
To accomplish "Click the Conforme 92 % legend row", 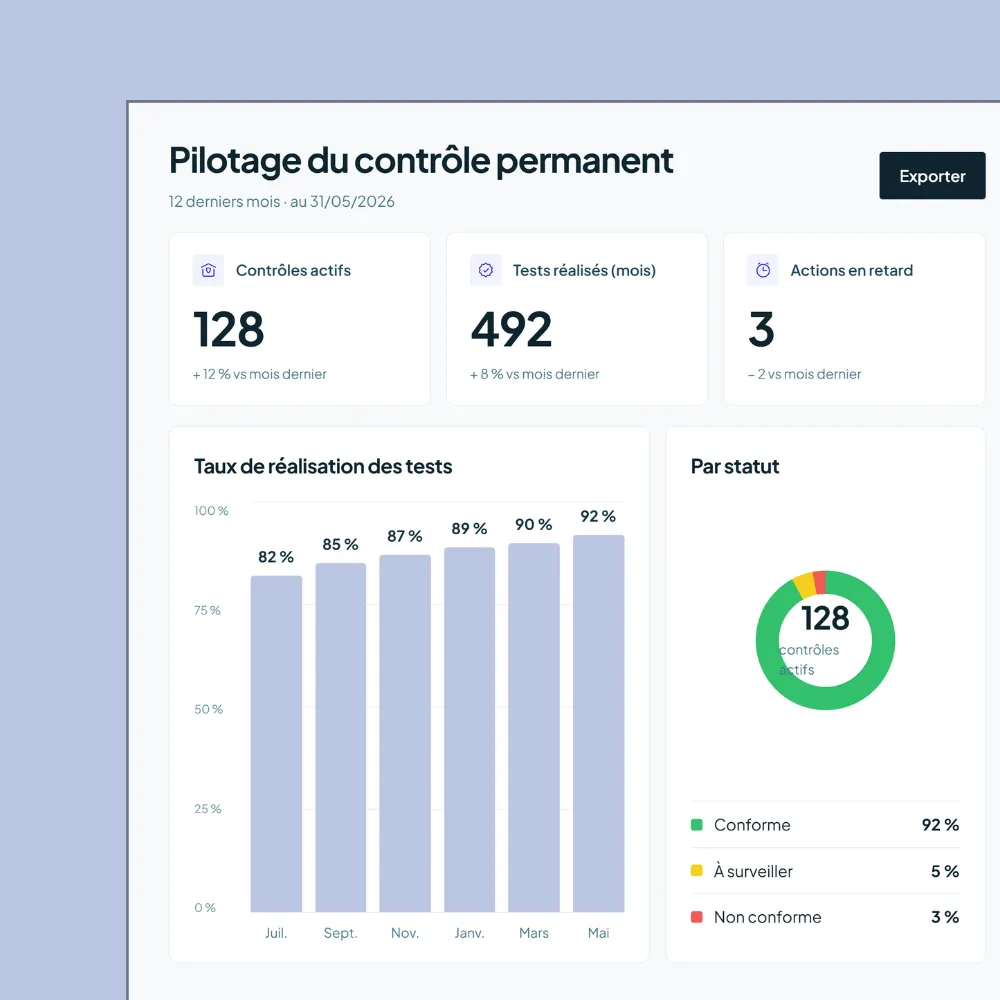I will (825, 825).
